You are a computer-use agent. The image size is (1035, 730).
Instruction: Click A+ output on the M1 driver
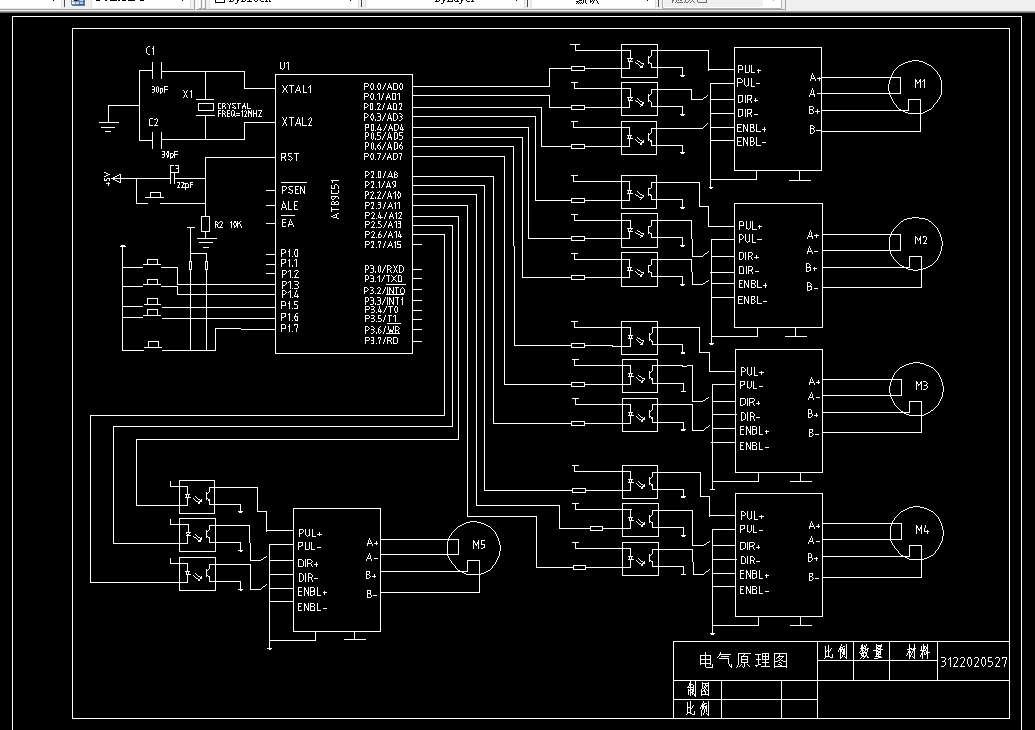click(815, 78)
